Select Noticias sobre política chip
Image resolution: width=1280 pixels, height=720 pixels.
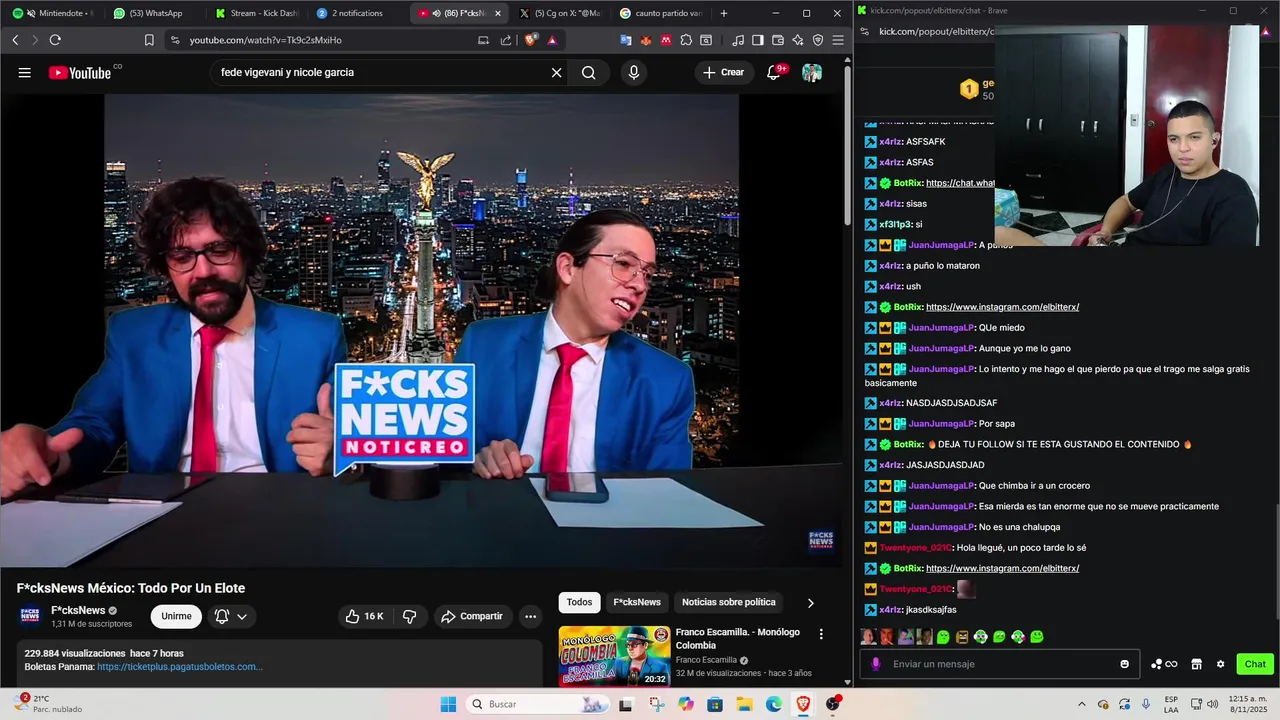(x=729, y=602)
